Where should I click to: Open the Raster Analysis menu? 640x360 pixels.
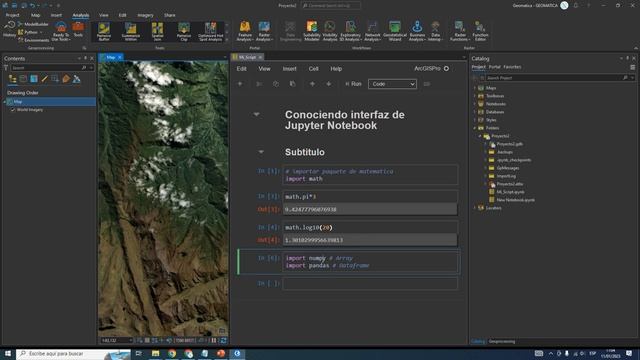click(264, 31)
